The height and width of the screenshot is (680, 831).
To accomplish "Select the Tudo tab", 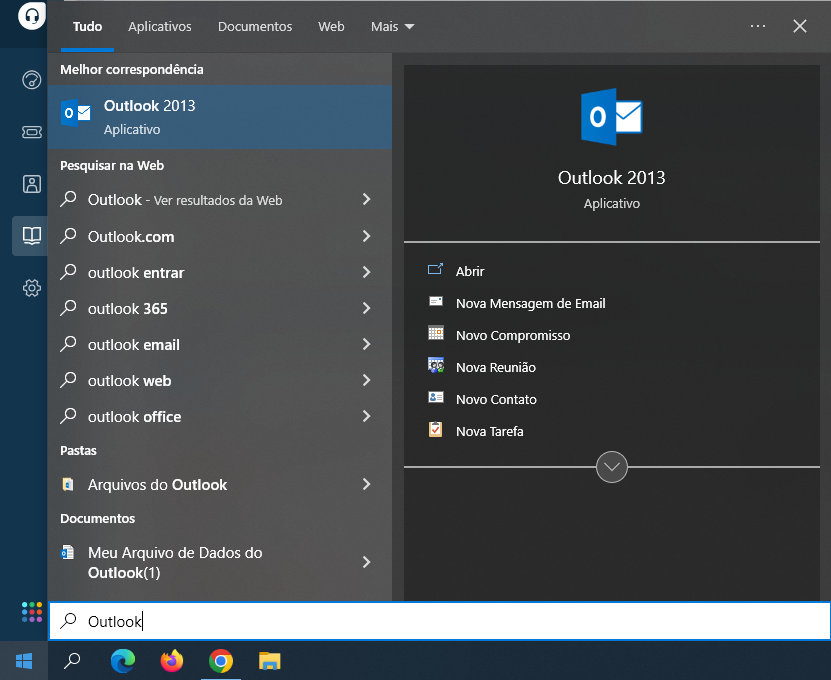I will tap(87, 27).
